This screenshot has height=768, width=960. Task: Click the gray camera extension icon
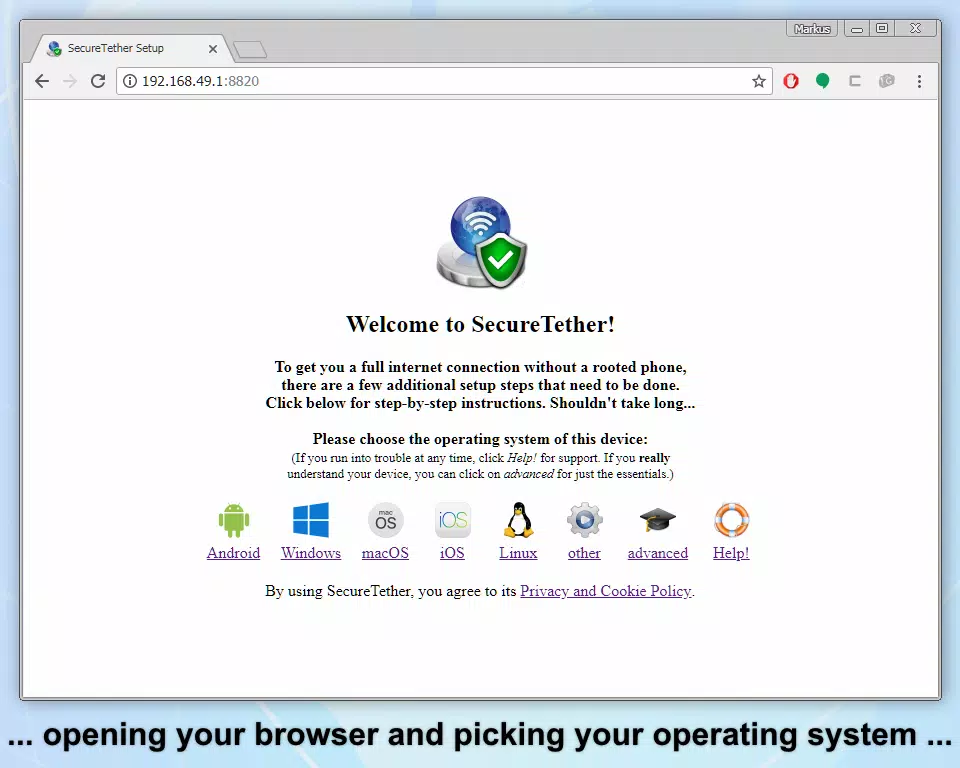point(887,81)
